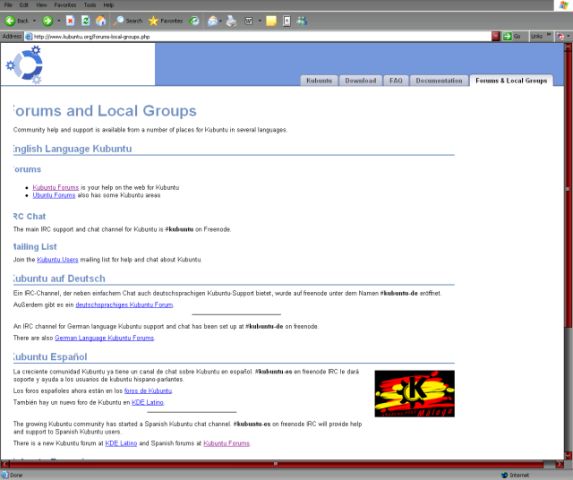573x480 pixels.
Task: Click the 'English Language Kubuntu' heading
Action: pos(72,149)
